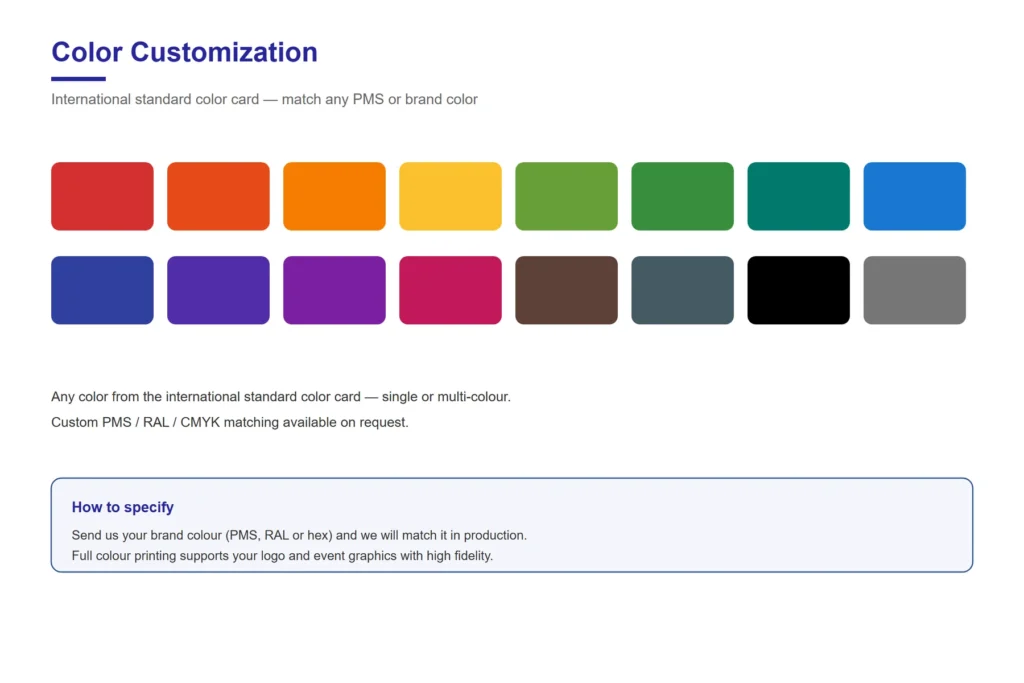Click the line 'Any color from the international standard color card'
Viewport: 1024px width, 683px height.
point(281,397)
